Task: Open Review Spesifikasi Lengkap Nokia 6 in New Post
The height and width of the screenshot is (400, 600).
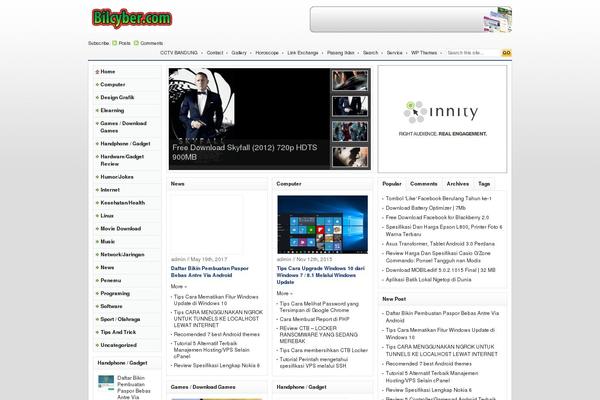Action: click(429, 390)
